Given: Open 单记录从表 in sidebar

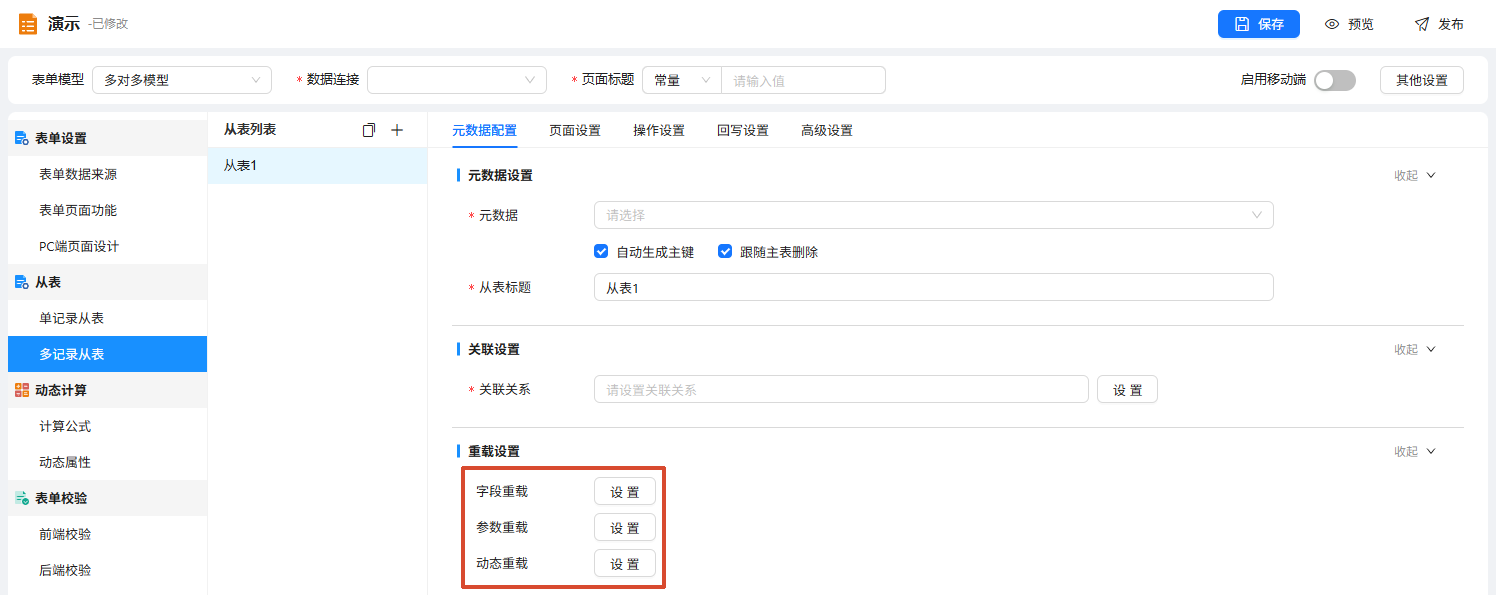Looking at the screenshot, I should click(x=107, y=318).
